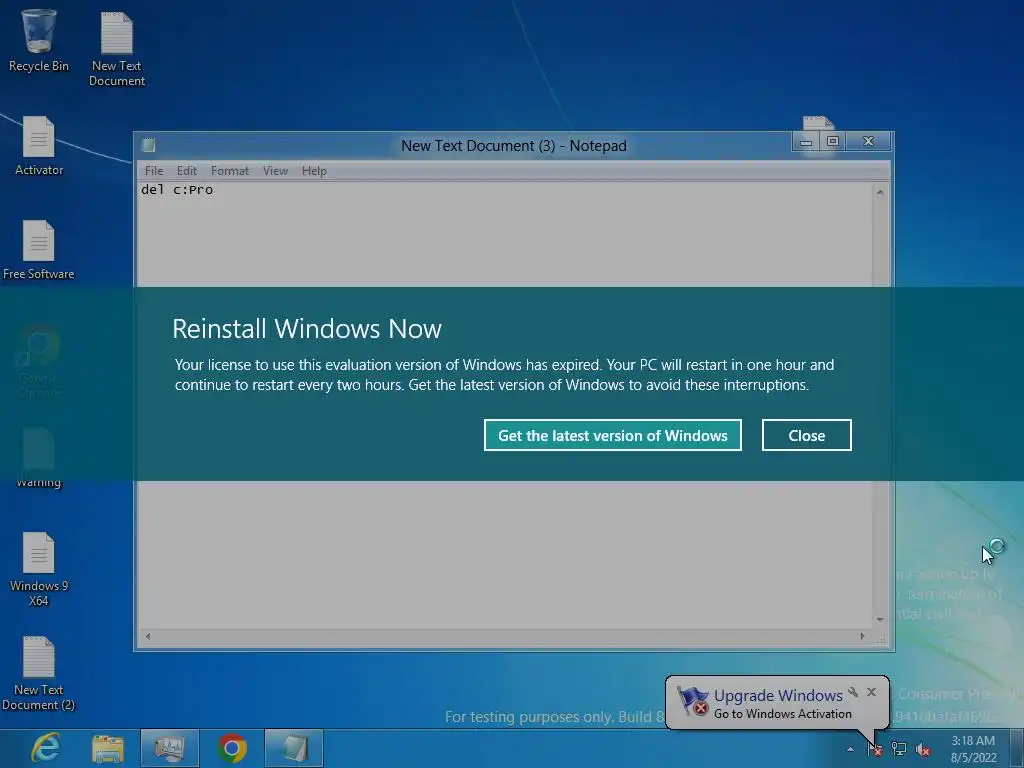Image resolution: width=1024 pixels, height=768 pixels.
Task: Activate the Notepad taskbar button
Action: coord(294,748)
